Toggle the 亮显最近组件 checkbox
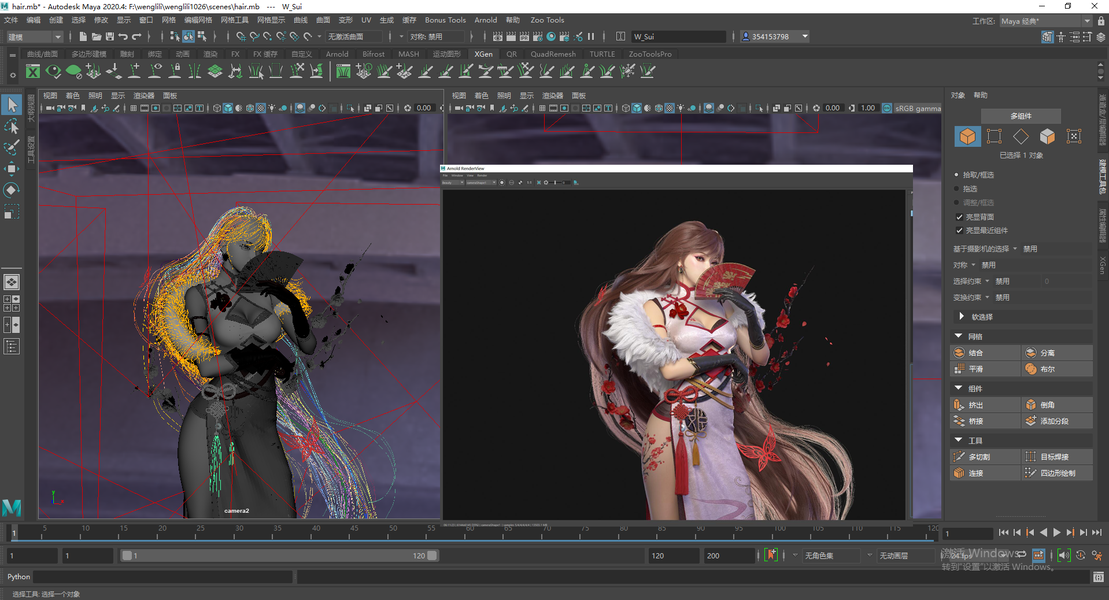Viewport: 1109px width, 600px height. [x=959, y=230]
